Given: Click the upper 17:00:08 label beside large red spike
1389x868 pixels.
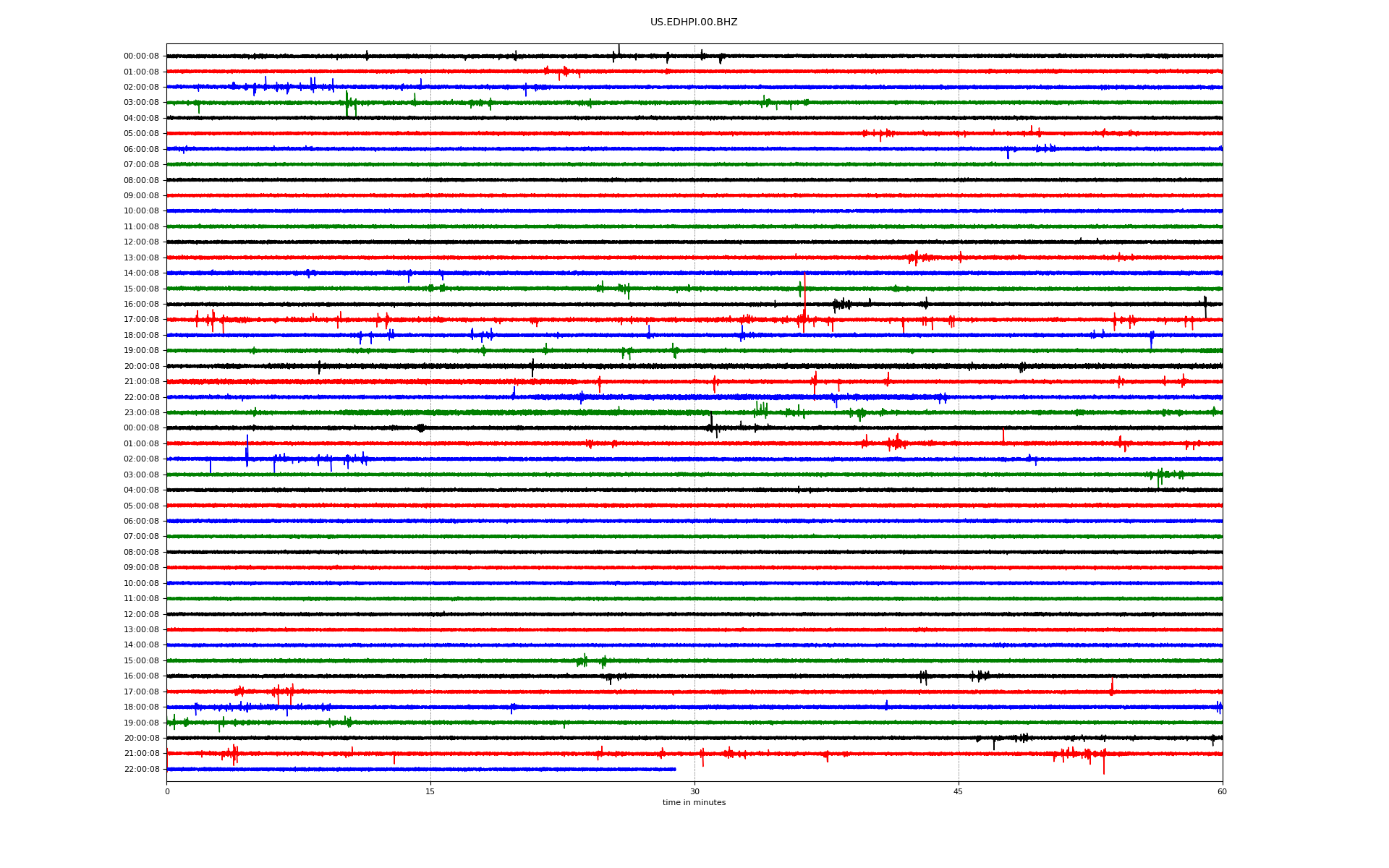Looking at the screenshot, I should coord(141,320).
